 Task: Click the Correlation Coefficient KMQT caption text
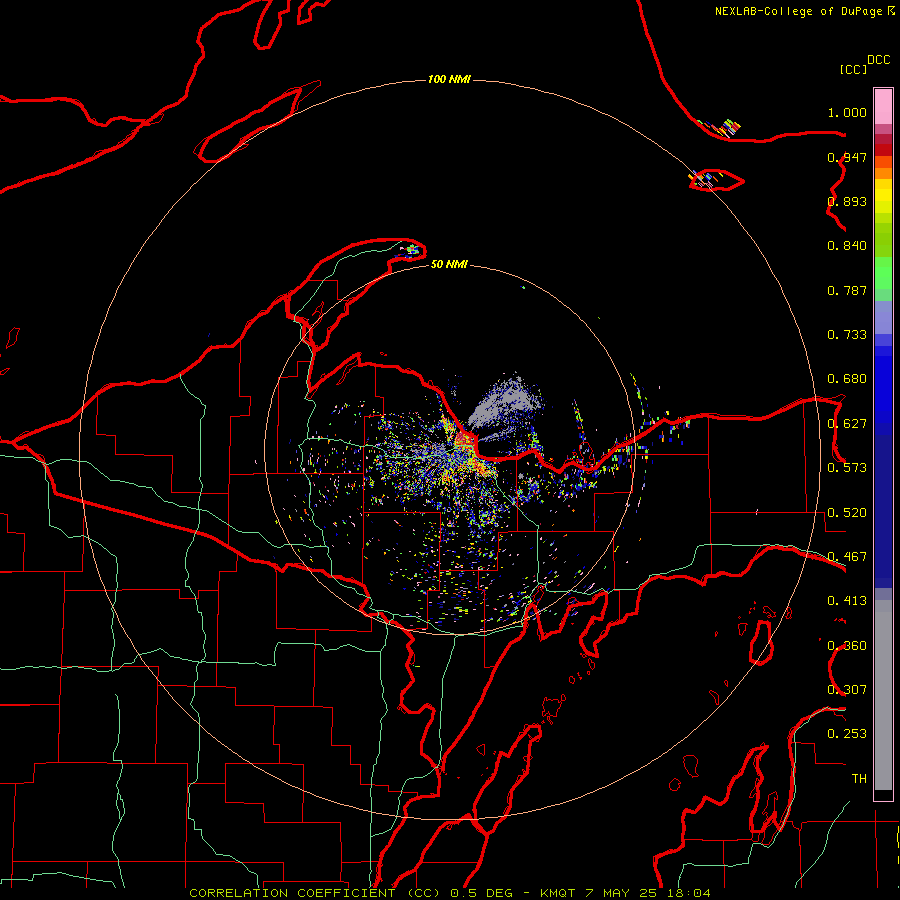[449, 893]
